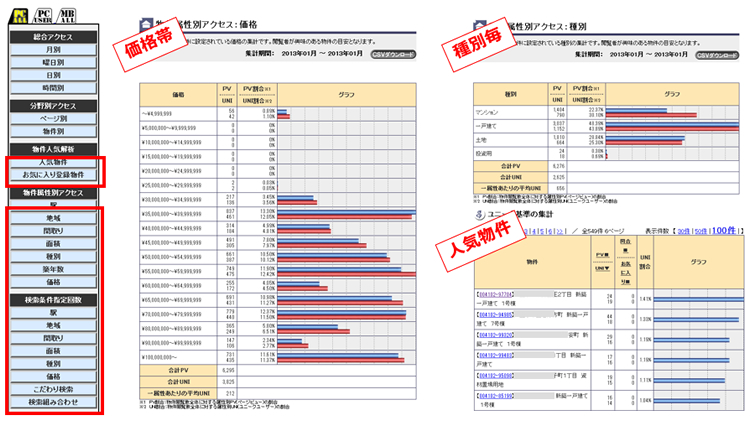Go to page 4 of popular properties

click(x=534, y=232)
